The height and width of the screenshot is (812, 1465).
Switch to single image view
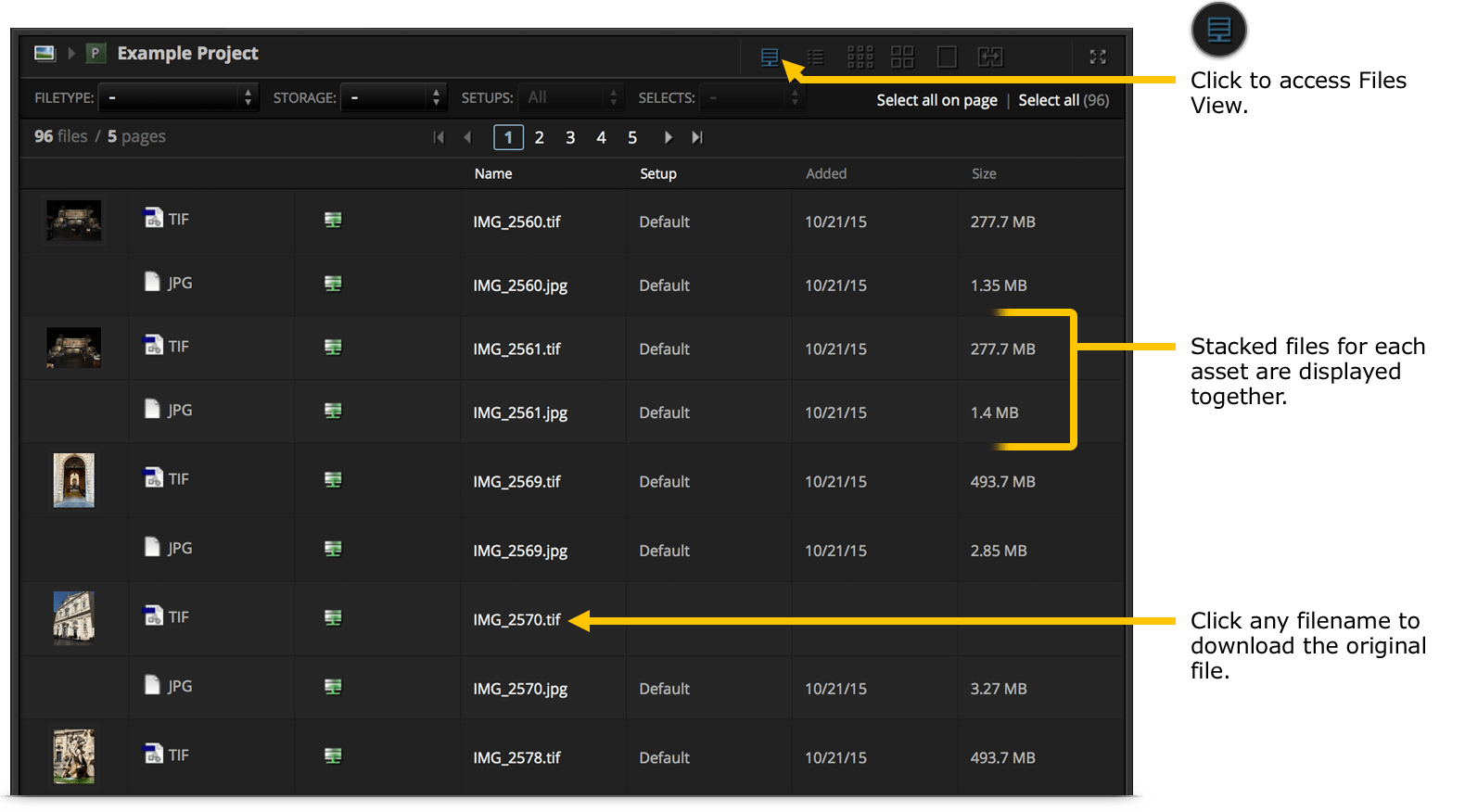pos(947,57)
